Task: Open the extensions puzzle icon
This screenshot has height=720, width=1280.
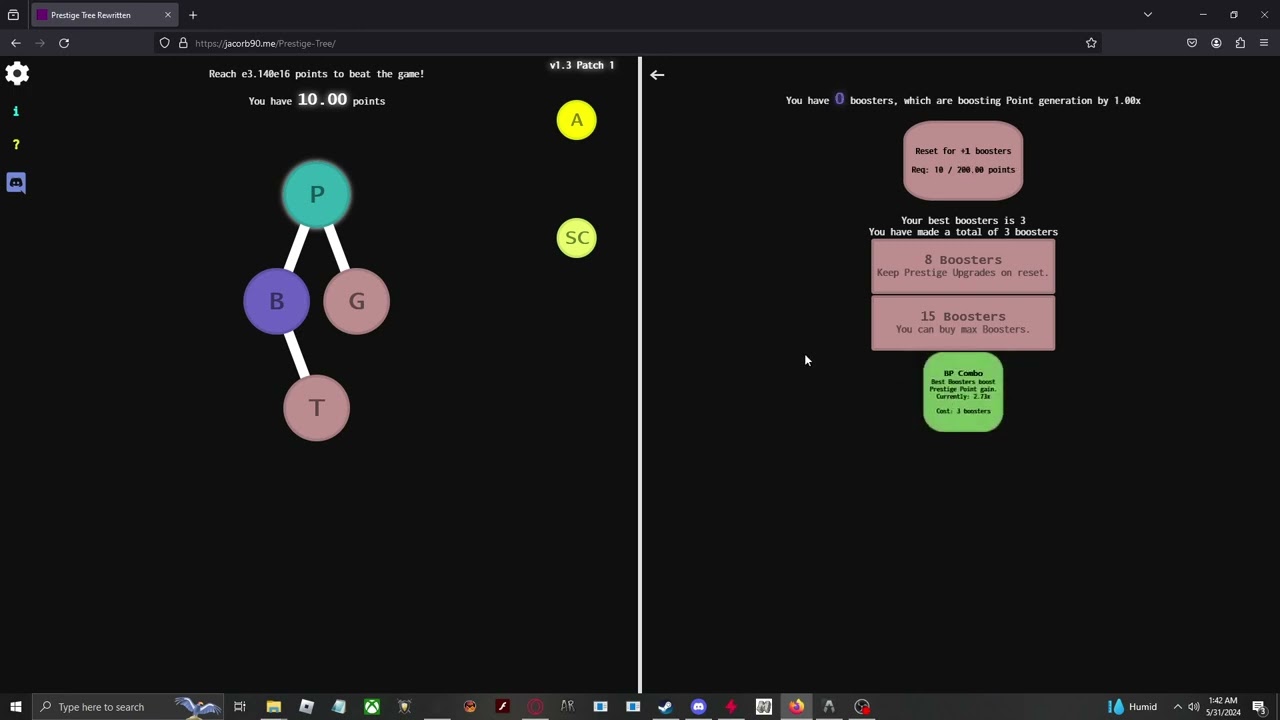Action: (1240, 43)
